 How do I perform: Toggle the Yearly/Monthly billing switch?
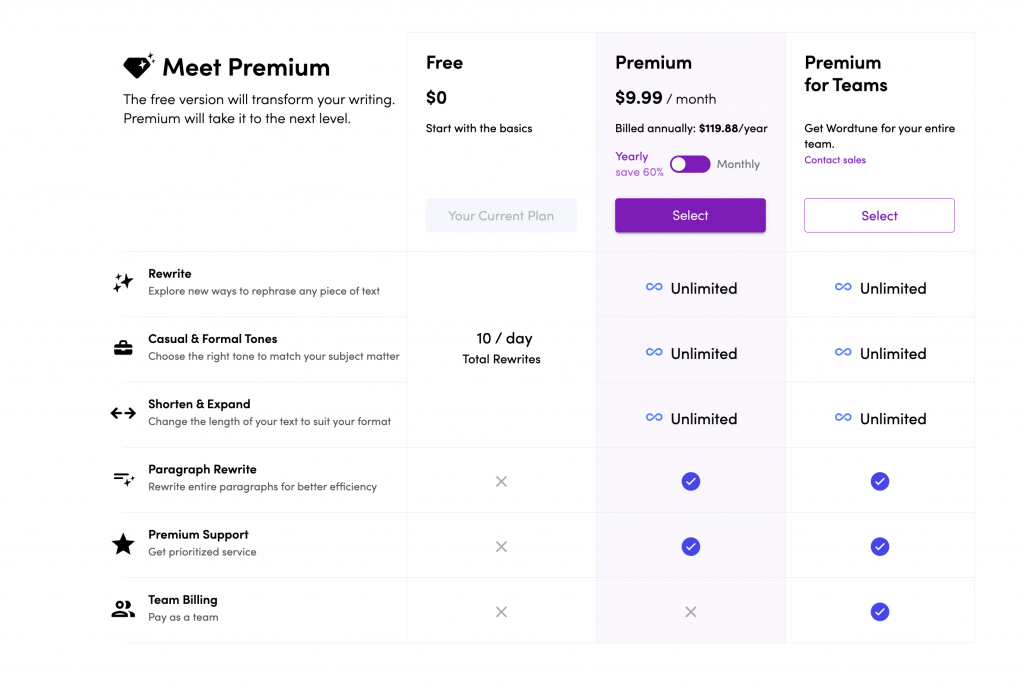(x=690, y=164)
